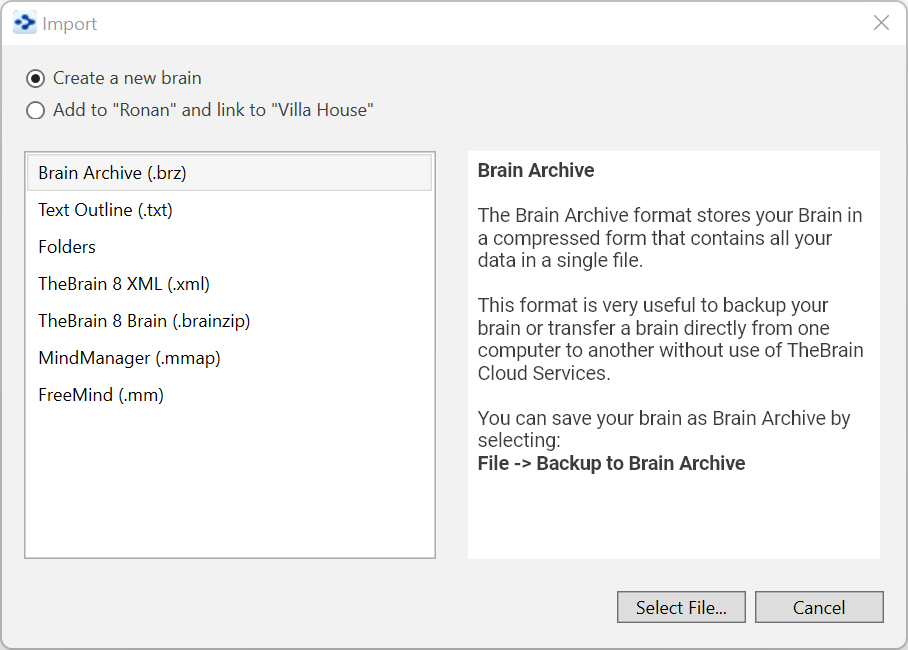
Task: Click "File -> Backup to Brain Archive" text
Action: [611, 463]
